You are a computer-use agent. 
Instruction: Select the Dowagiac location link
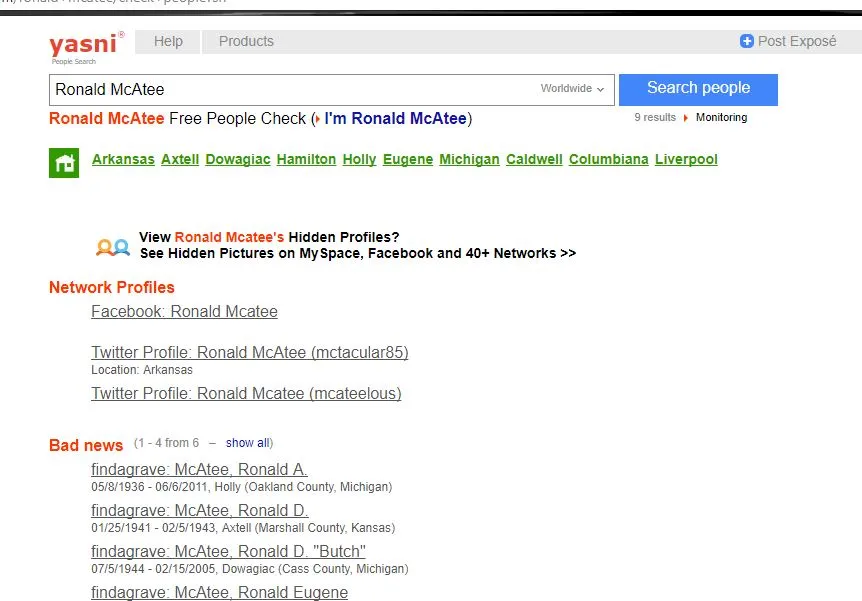237,159
